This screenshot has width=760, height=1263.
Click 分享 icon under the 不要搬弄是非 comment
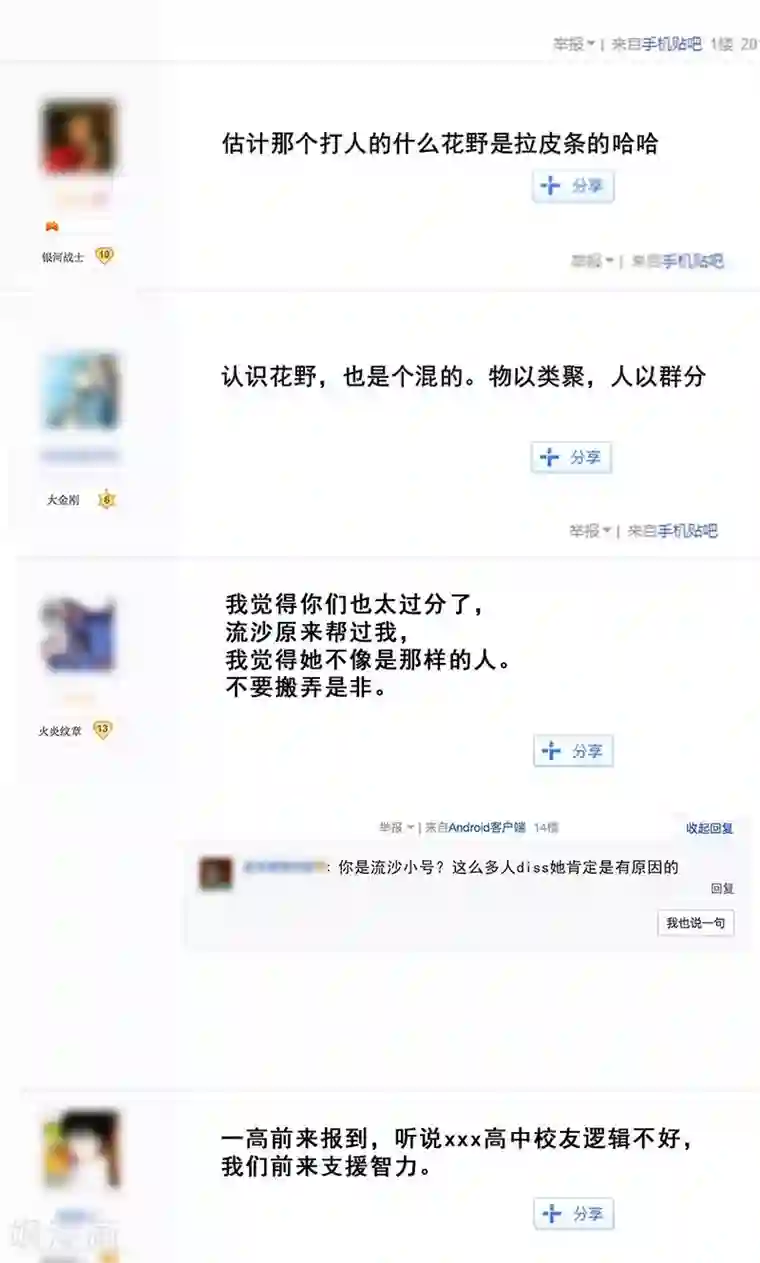(x=573, y=751)
